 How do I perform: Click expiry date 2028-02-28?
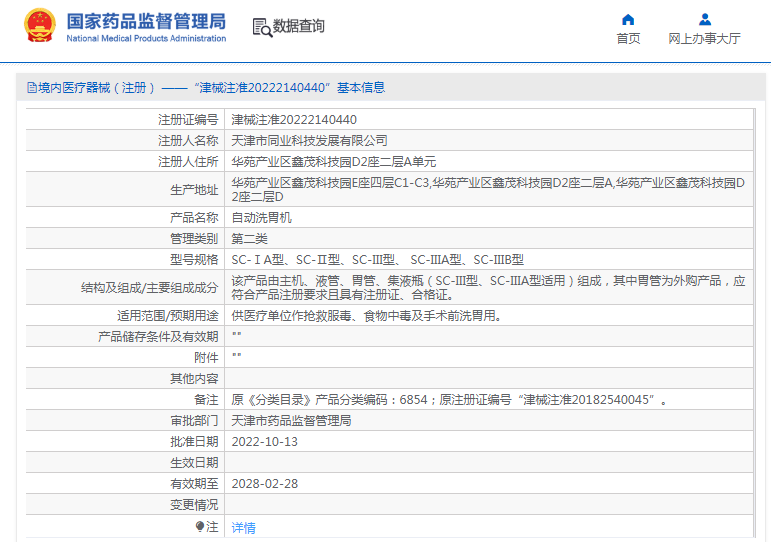[265, 484]
